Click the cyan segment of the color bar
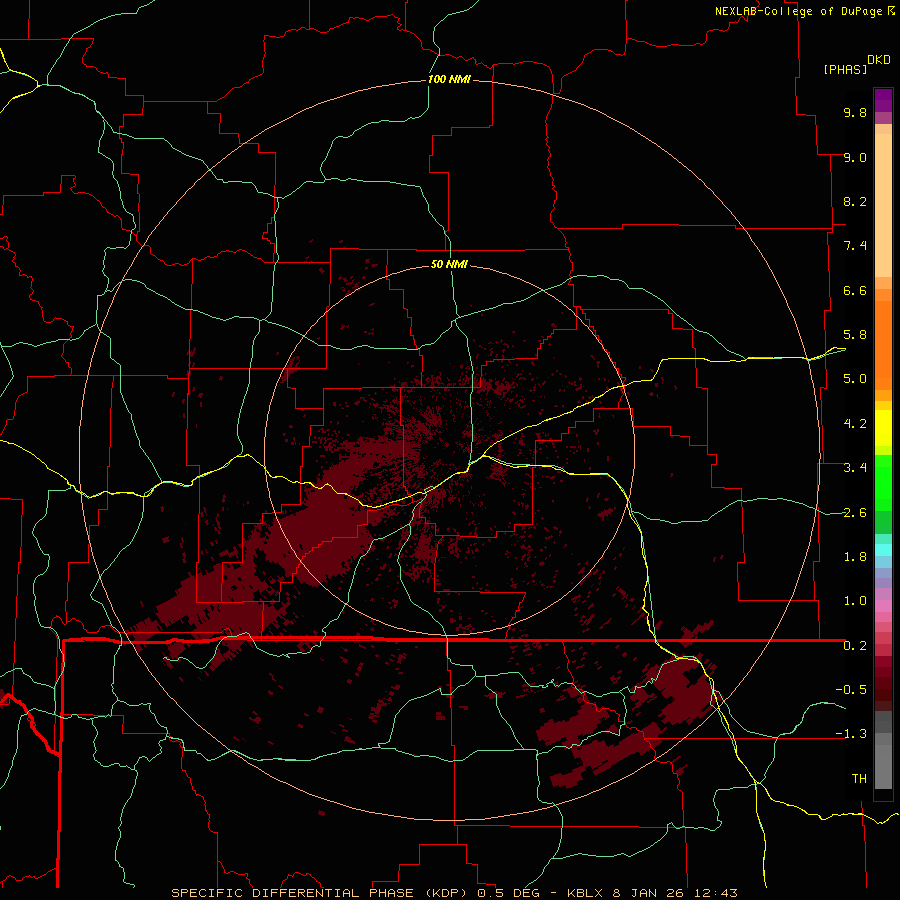 [883, 550]
